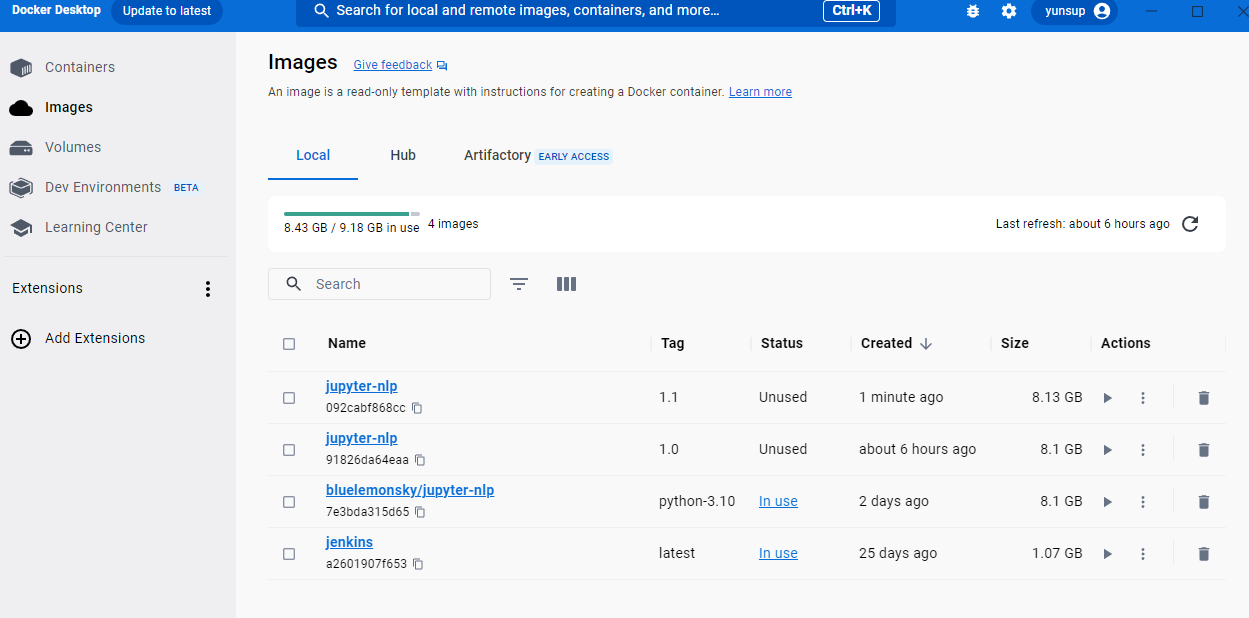Run jupyter-nlp 1.1 image
The image size is (1249, 618).
(1107, 398)
